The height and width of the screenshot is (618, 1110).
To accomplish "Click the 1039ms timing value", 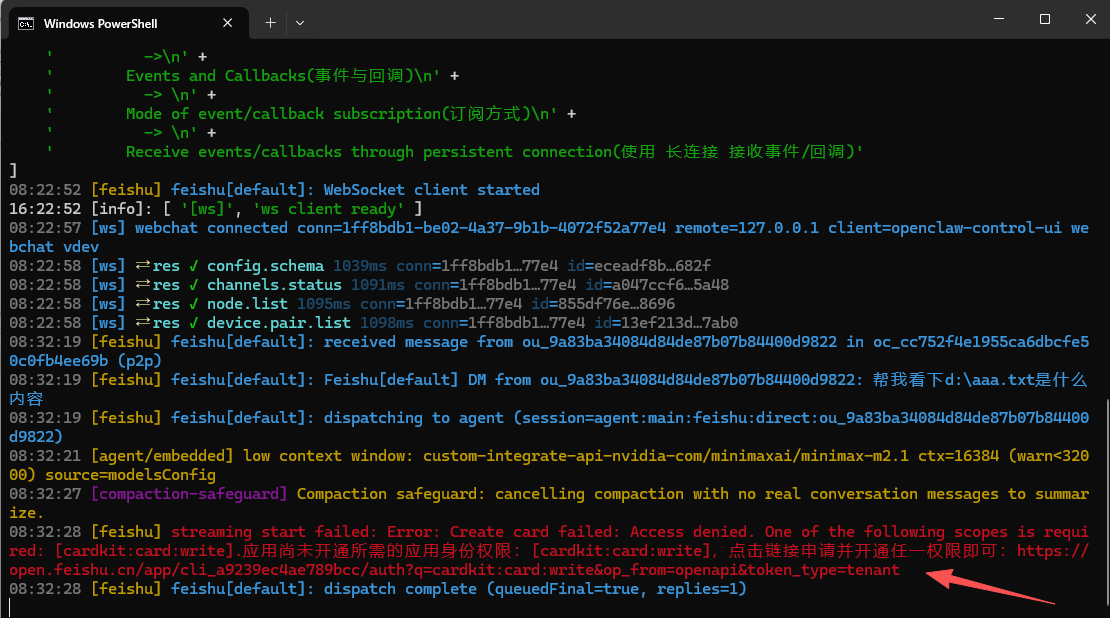I will click(360, 266).
